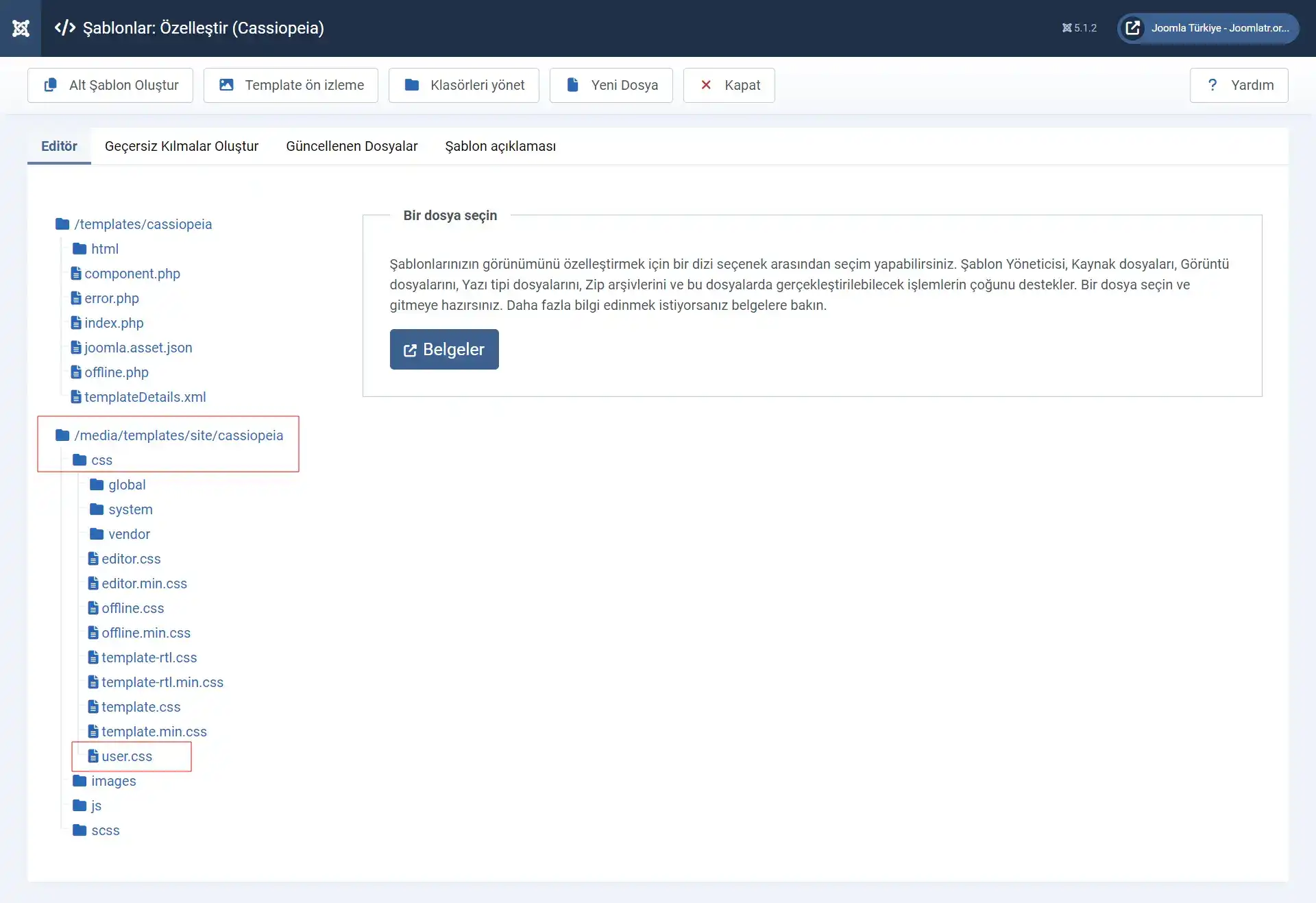Image resolution: width=1316 pixels, height=903 pixels.
Task: Collapse the css folder in the tree
Action: (103, 459)
